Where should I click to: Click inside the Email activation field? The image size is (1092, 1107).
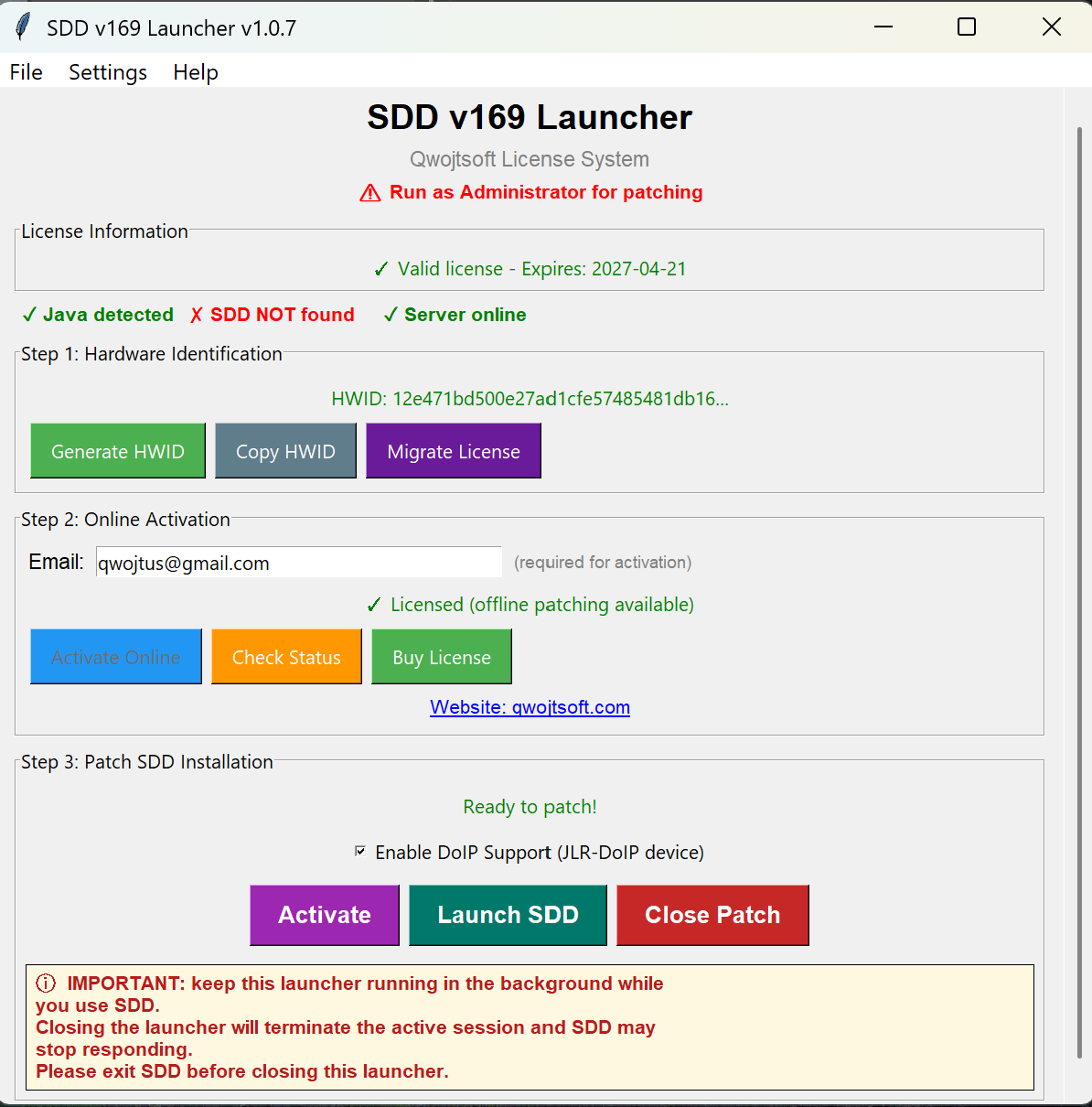pyautogui.click(x=298, y=562)
